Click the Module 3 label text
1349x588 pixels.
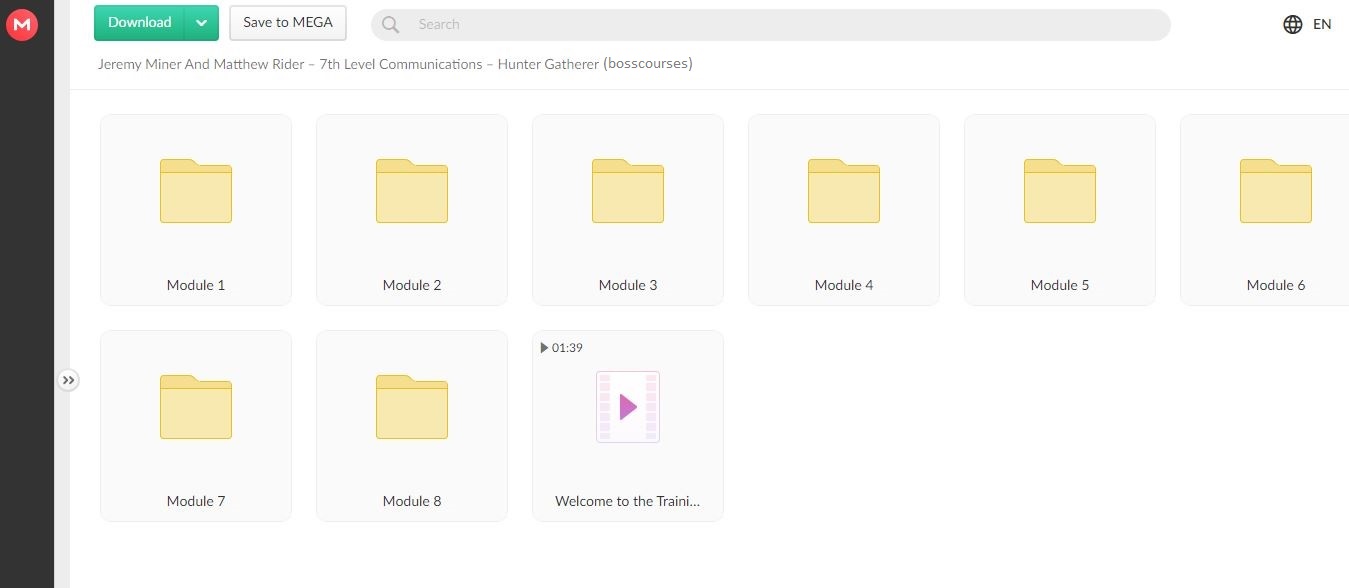628,285
